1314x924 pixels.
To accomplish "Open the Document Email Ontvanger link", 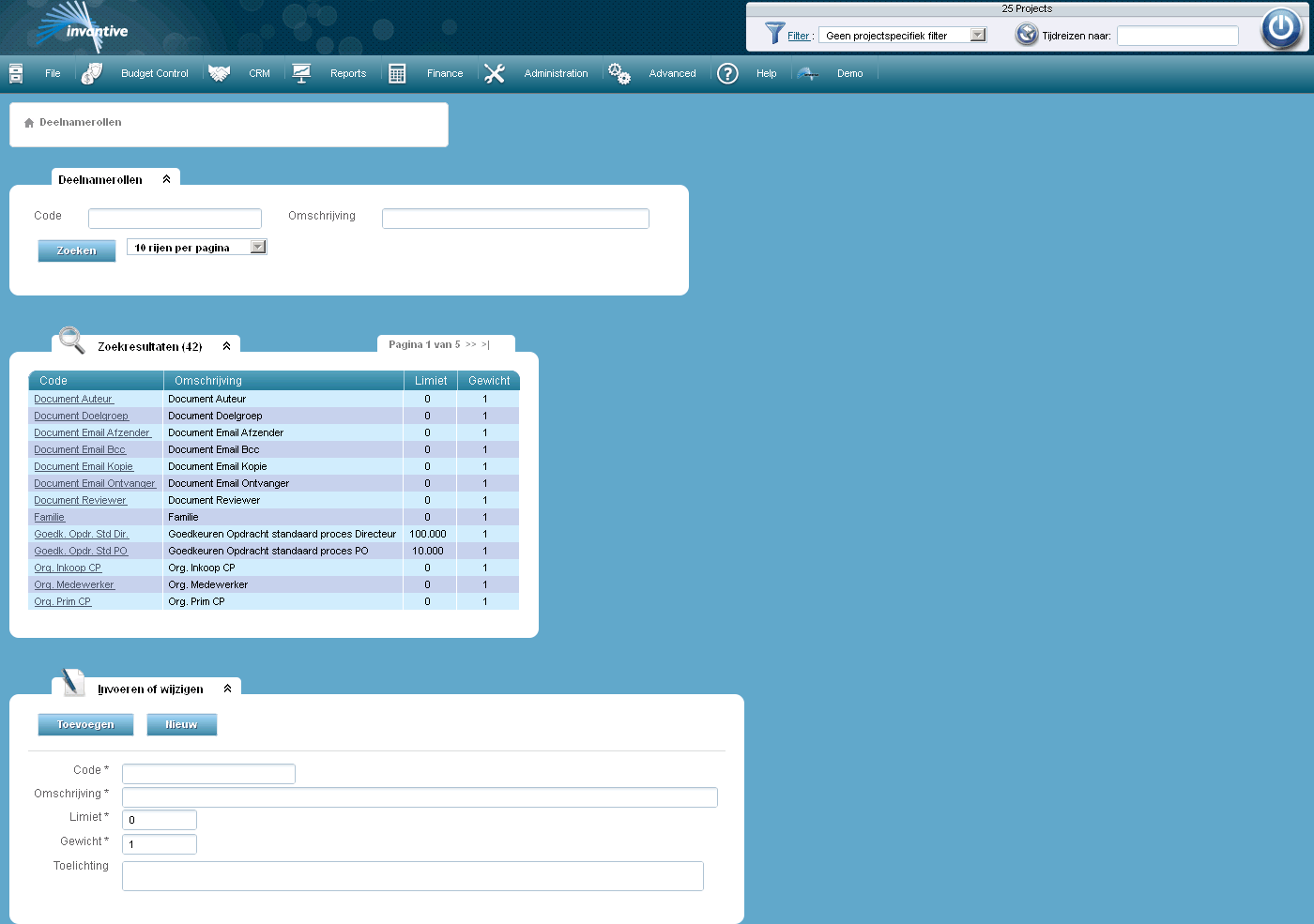I will (x=95, y=483).
